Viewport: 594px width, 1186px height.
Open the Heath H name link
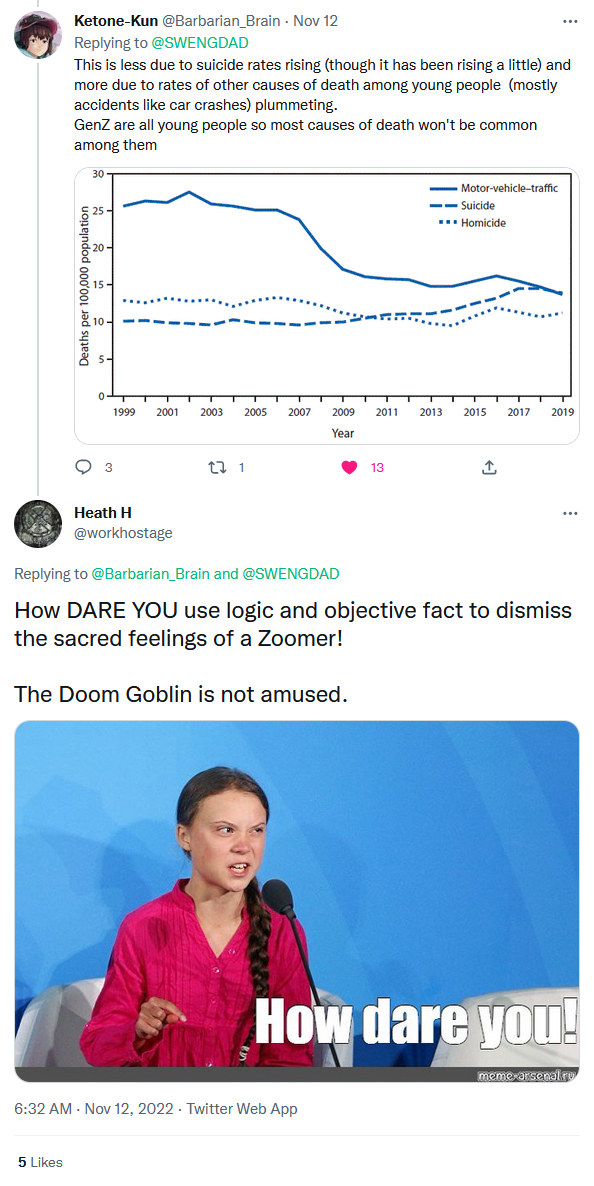coord(102,513)
